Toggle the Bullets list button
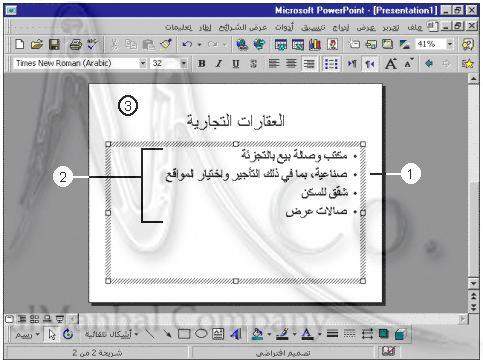483x363 pixels. tap(331, 63)
